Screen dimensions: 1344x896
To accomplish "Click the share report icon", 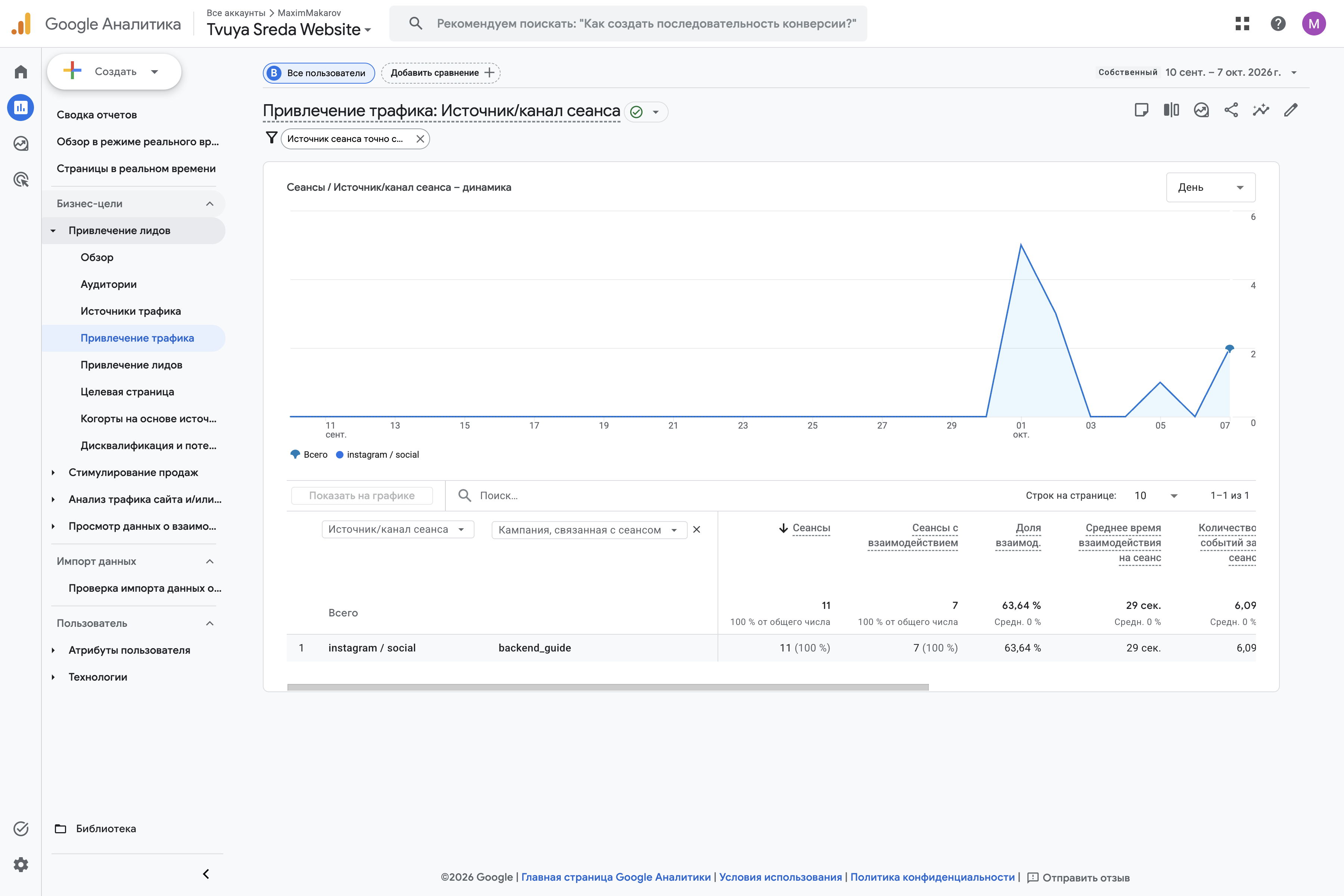I will tap(1231, 110).
